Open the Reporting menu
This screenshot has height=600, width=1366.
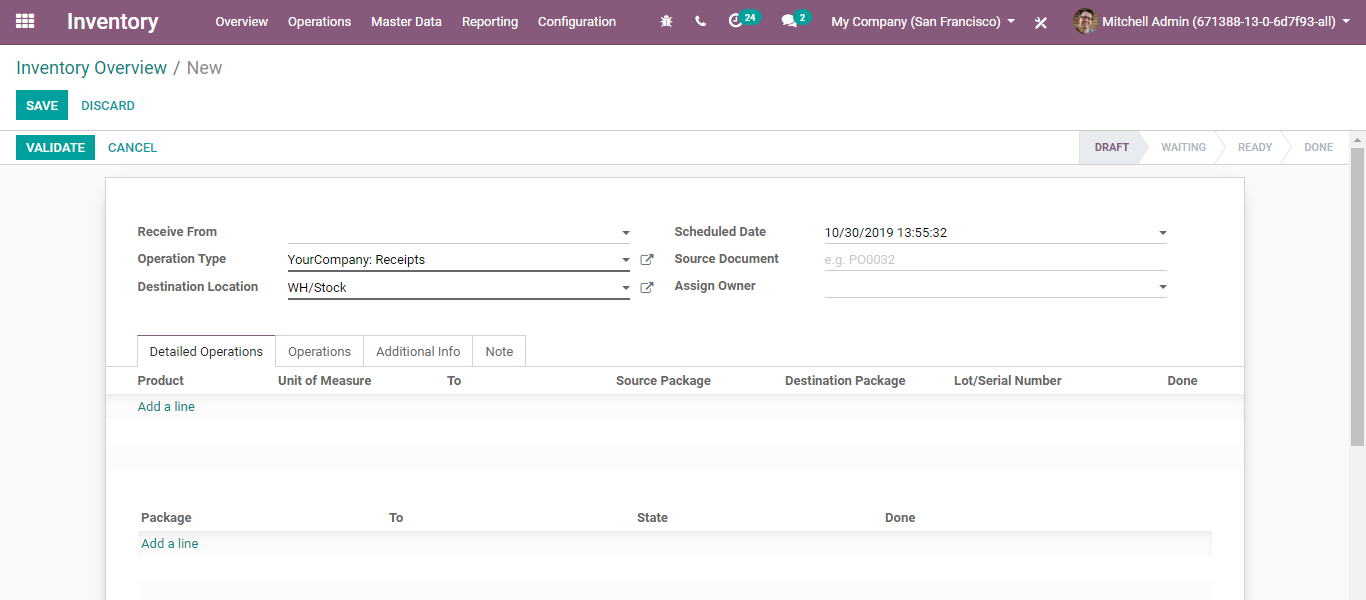tap(490, 21)
